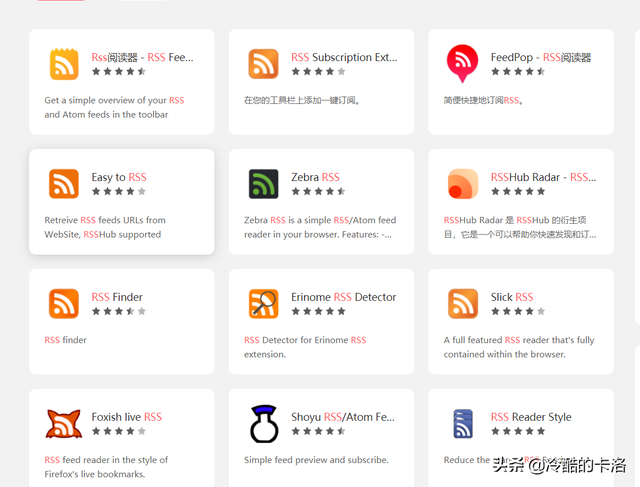This screenshot has width=640, height=487.
Task: Open Erinome RSS Detector magnifier icon
Action: [264, 304]
